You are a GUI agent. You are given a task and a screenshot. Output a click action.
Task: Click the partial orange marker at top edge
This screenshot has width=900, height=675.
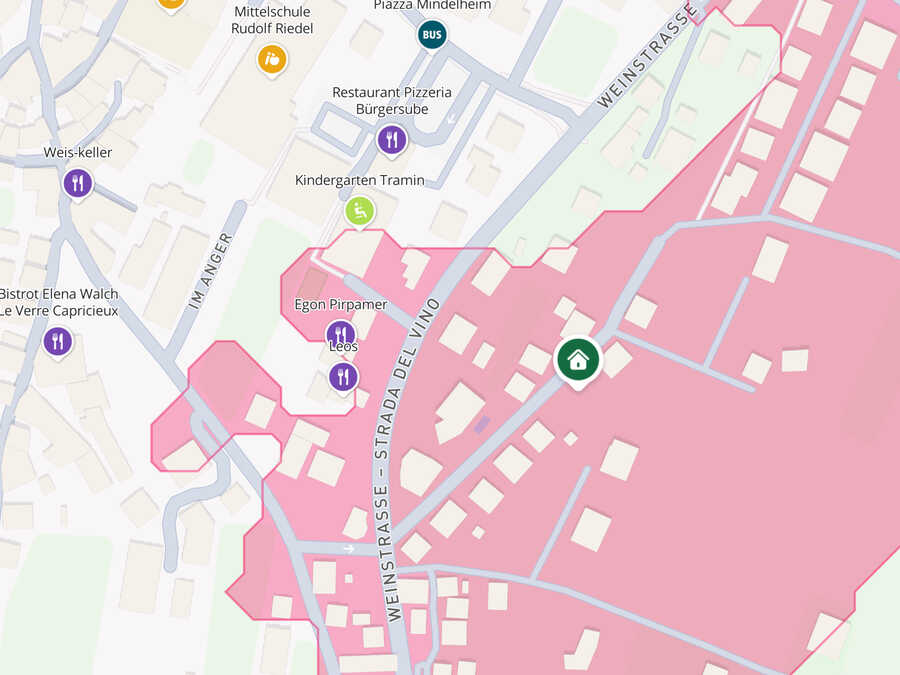point(171,5)
